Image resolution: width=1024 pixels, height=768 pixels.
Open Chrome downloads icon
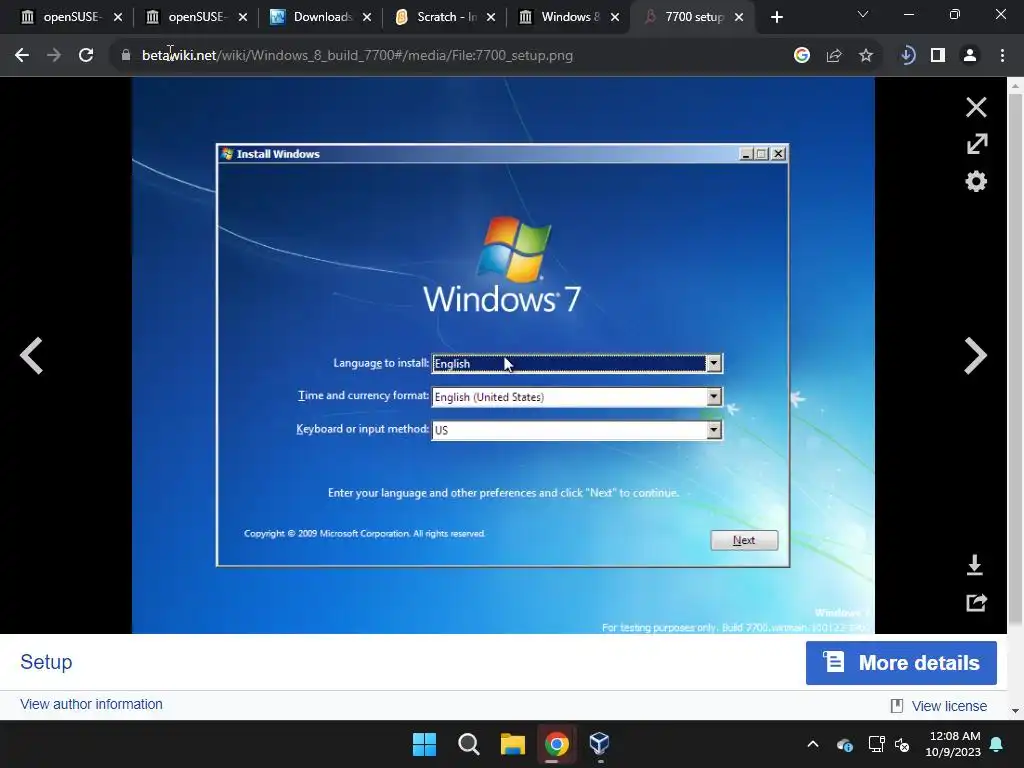[x=907, y=56]
